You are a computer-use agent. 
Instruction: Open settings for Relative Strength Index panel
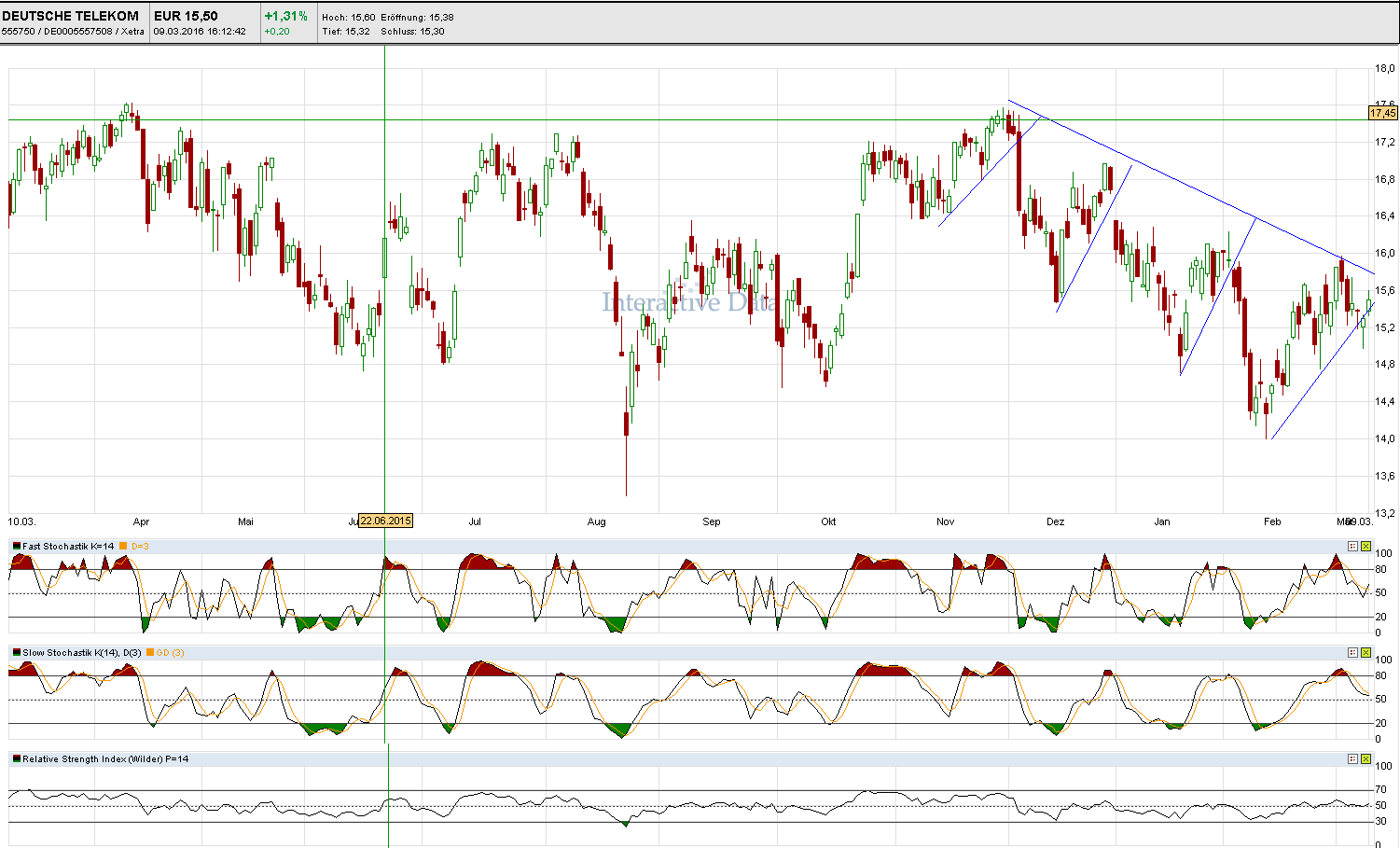click(1352, 759)
